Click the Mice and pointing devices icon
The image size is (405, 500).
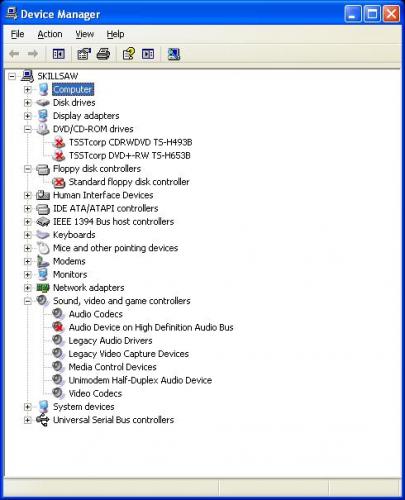(x=43, y=248)
